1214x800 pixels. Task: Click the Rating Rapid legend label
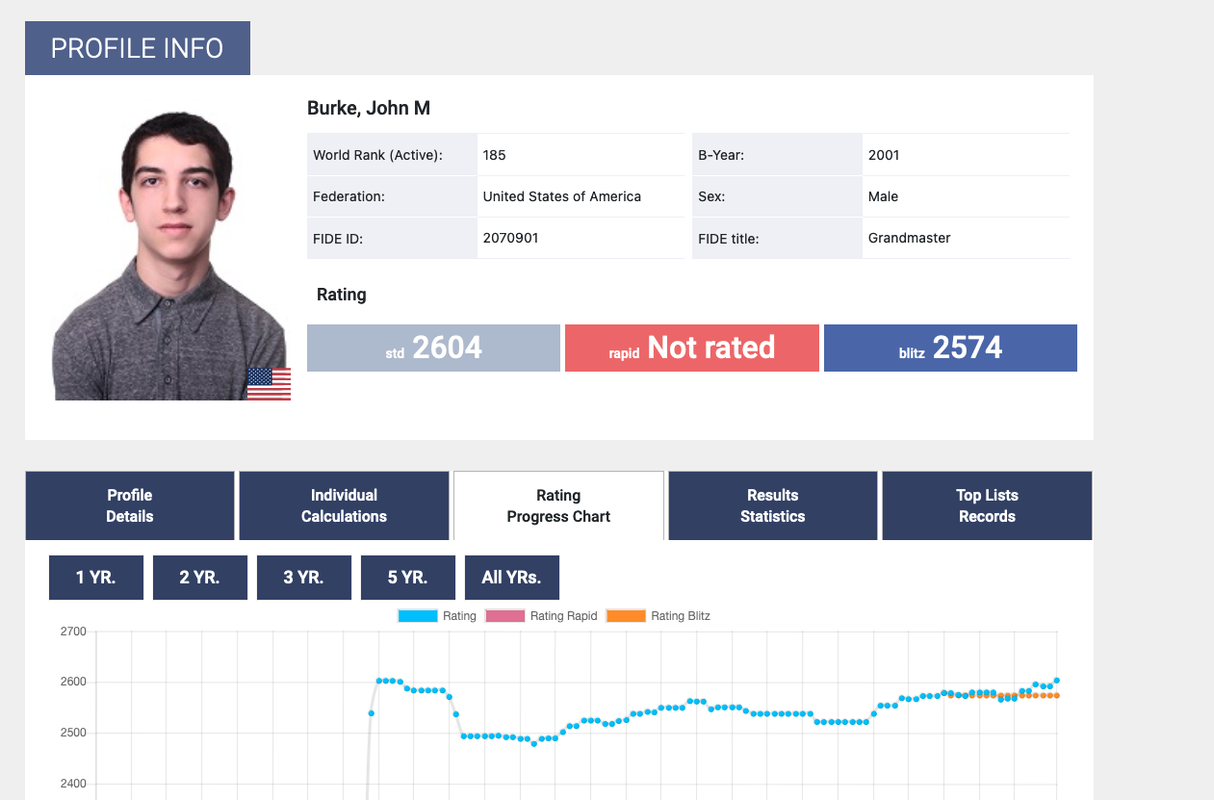click(563, 616)
